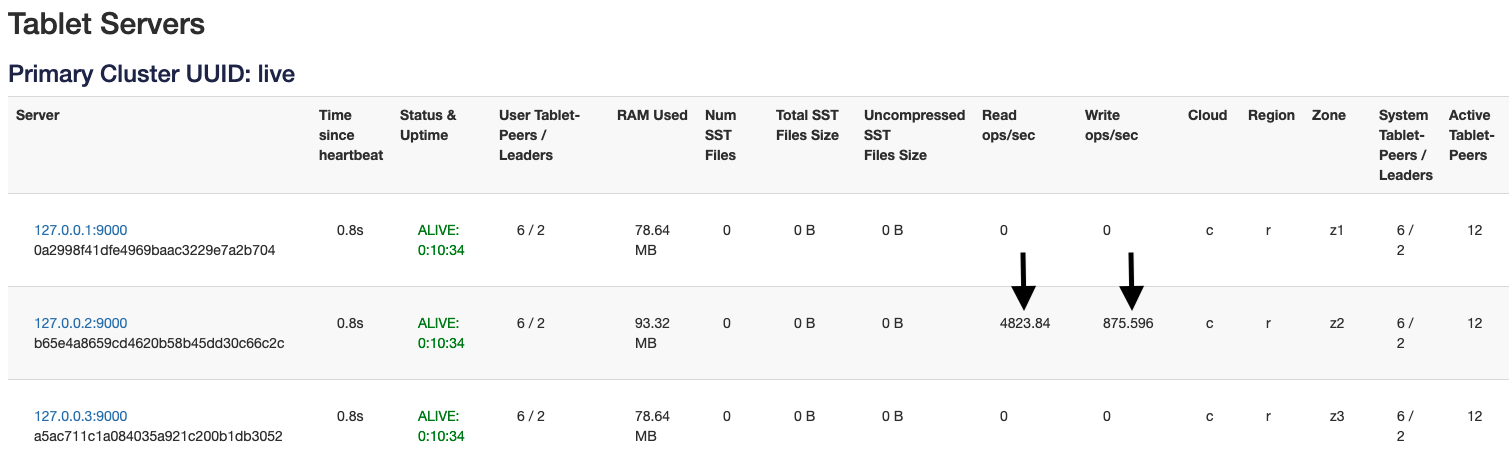Image resolution: width=1511 pixels, height=476 pixels.
Task: Select the 875.596 write ops value
Action: pyautogui.click(x=1127, y=323)
